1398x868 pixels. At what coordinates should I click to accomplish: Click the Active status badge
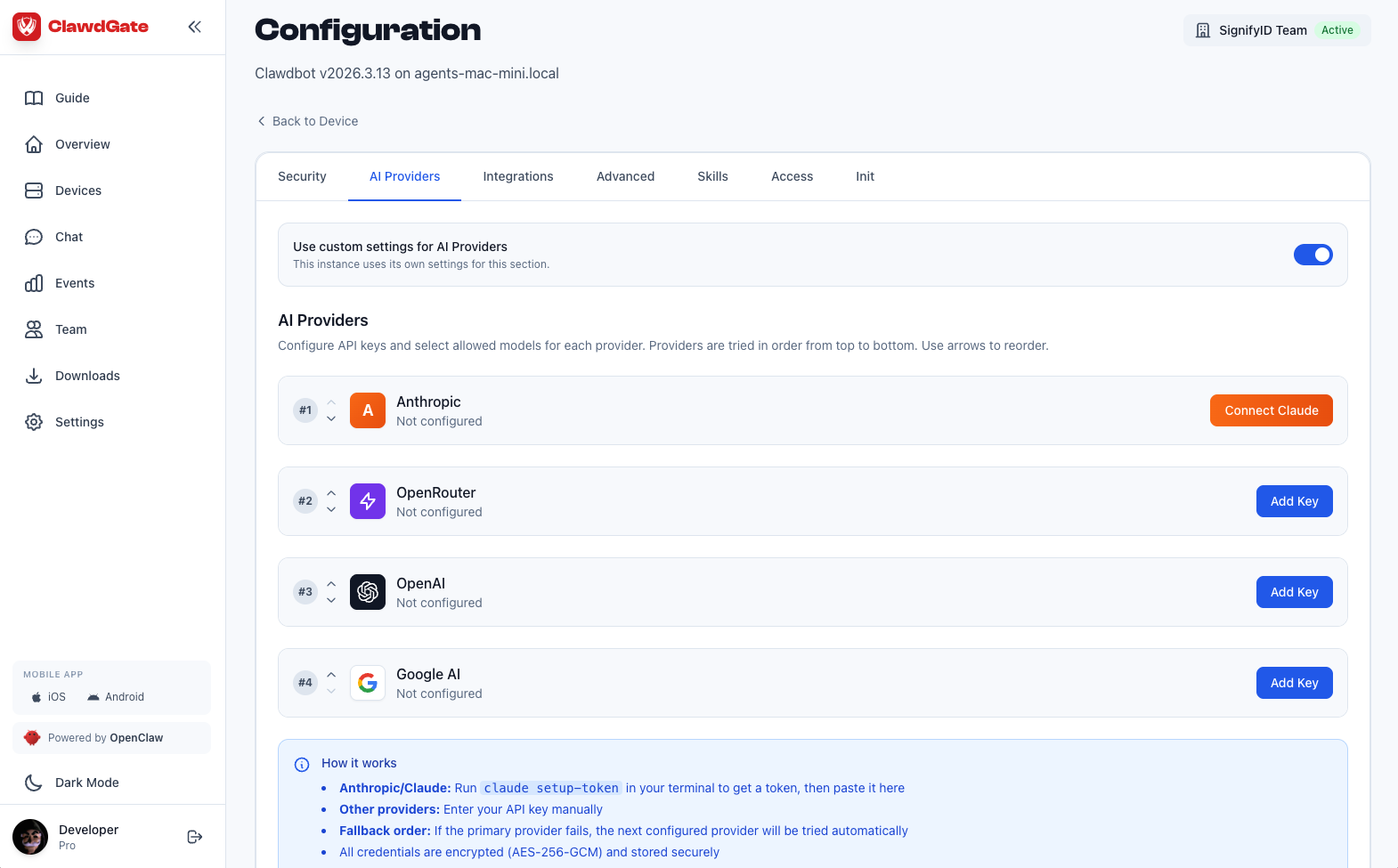pos(1337,30)
